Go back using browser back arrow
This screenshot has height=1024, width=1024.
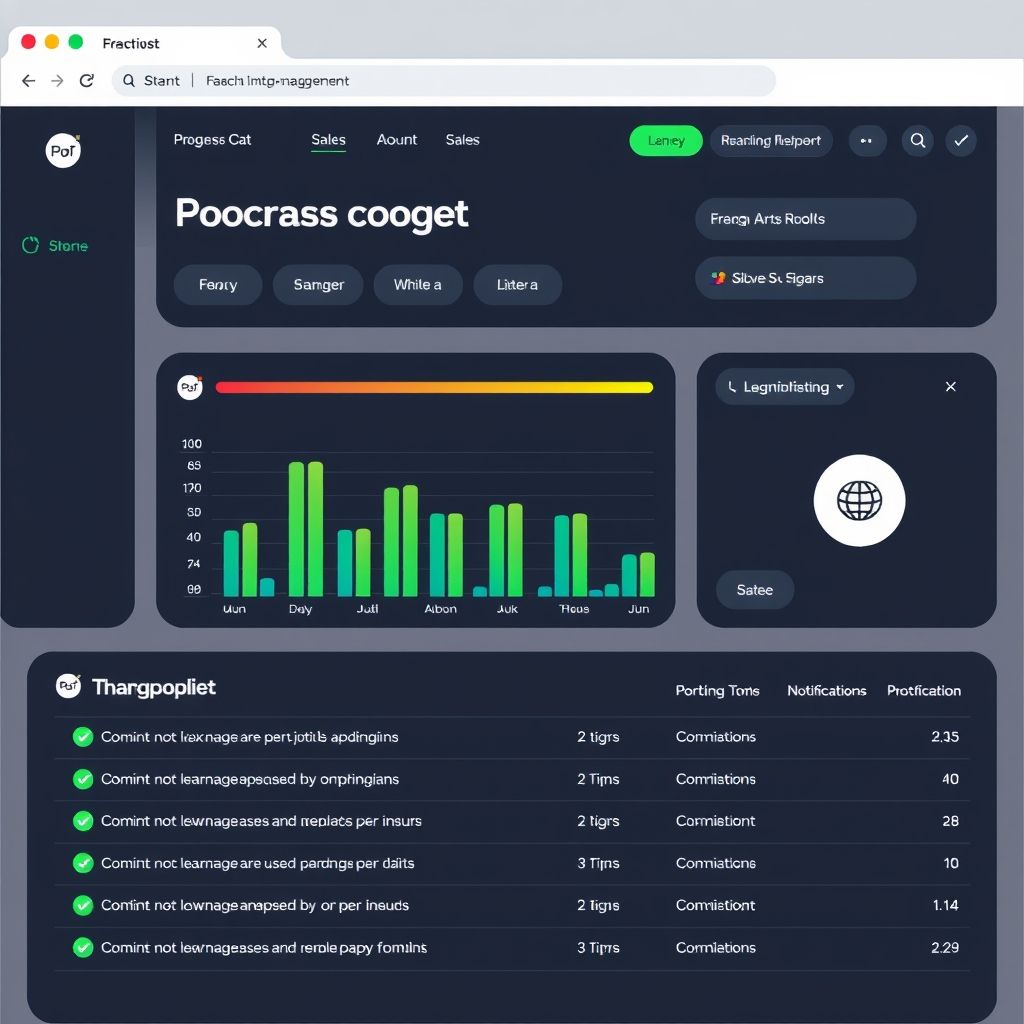[28, 80]
